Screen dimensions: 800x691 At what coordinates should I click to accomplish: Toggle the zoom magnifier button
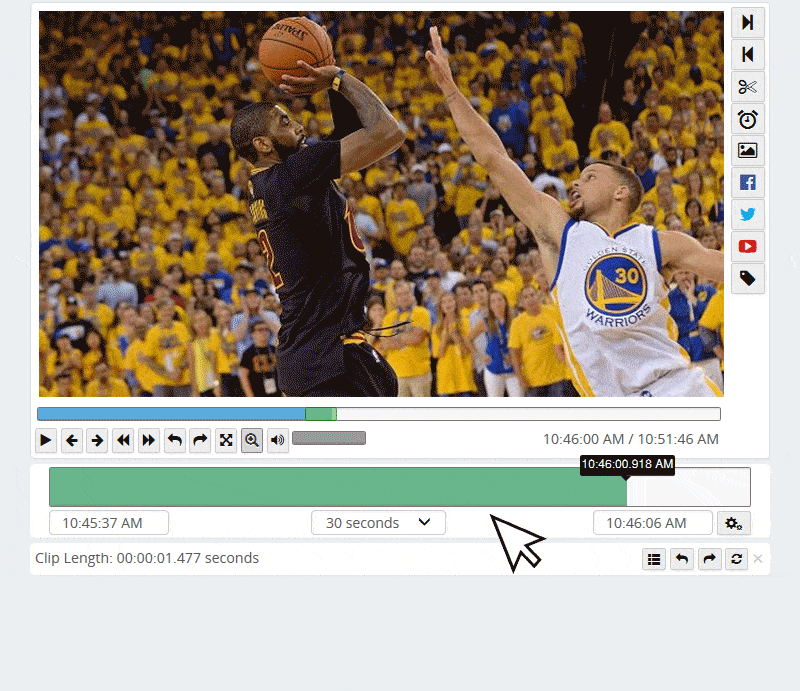point(252,440)
